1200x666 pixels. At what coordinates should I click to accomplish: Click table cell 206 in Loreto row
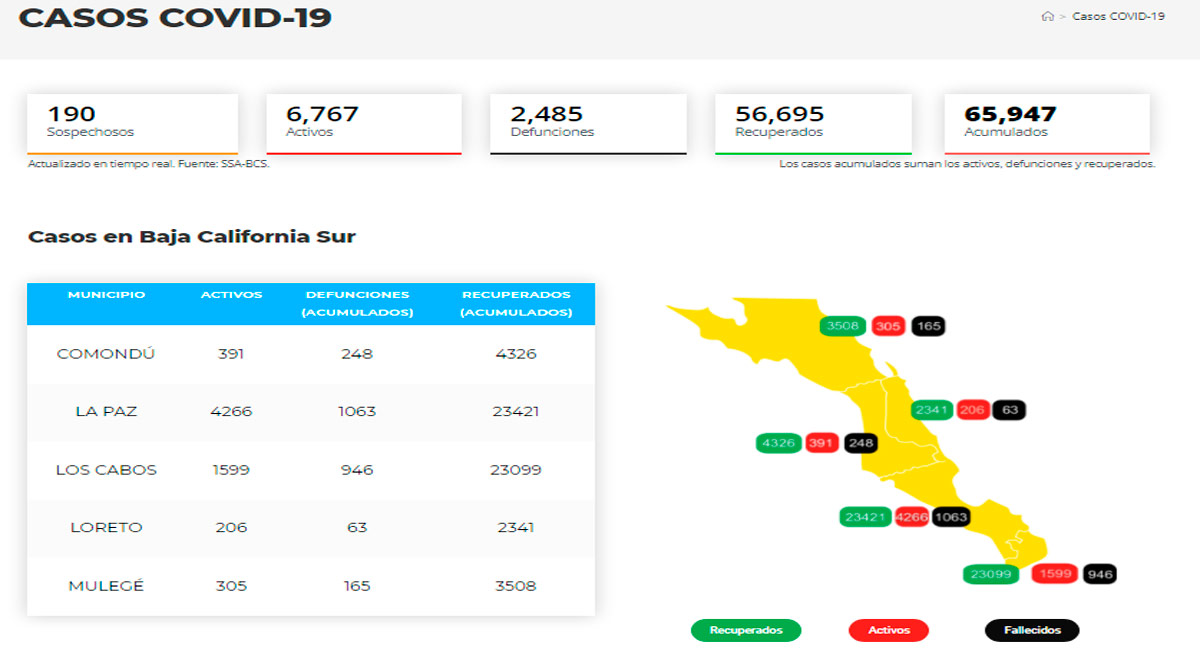[x=231, y=527]
